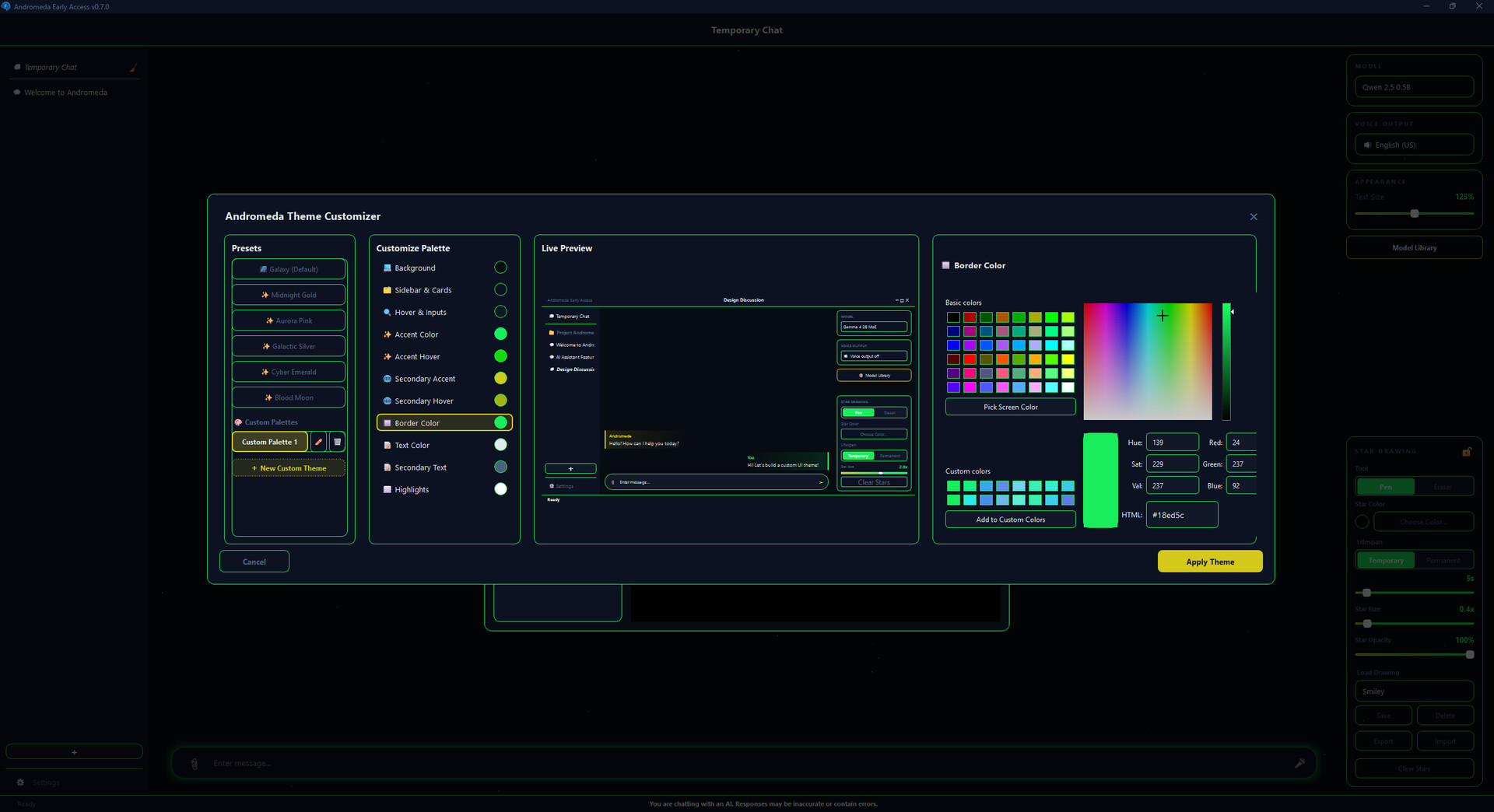Edit Custom Palette 1 with pencil icon
The height and width of the screenshot is (812, 1494).
pyautogui.click(x=318, y=442)
